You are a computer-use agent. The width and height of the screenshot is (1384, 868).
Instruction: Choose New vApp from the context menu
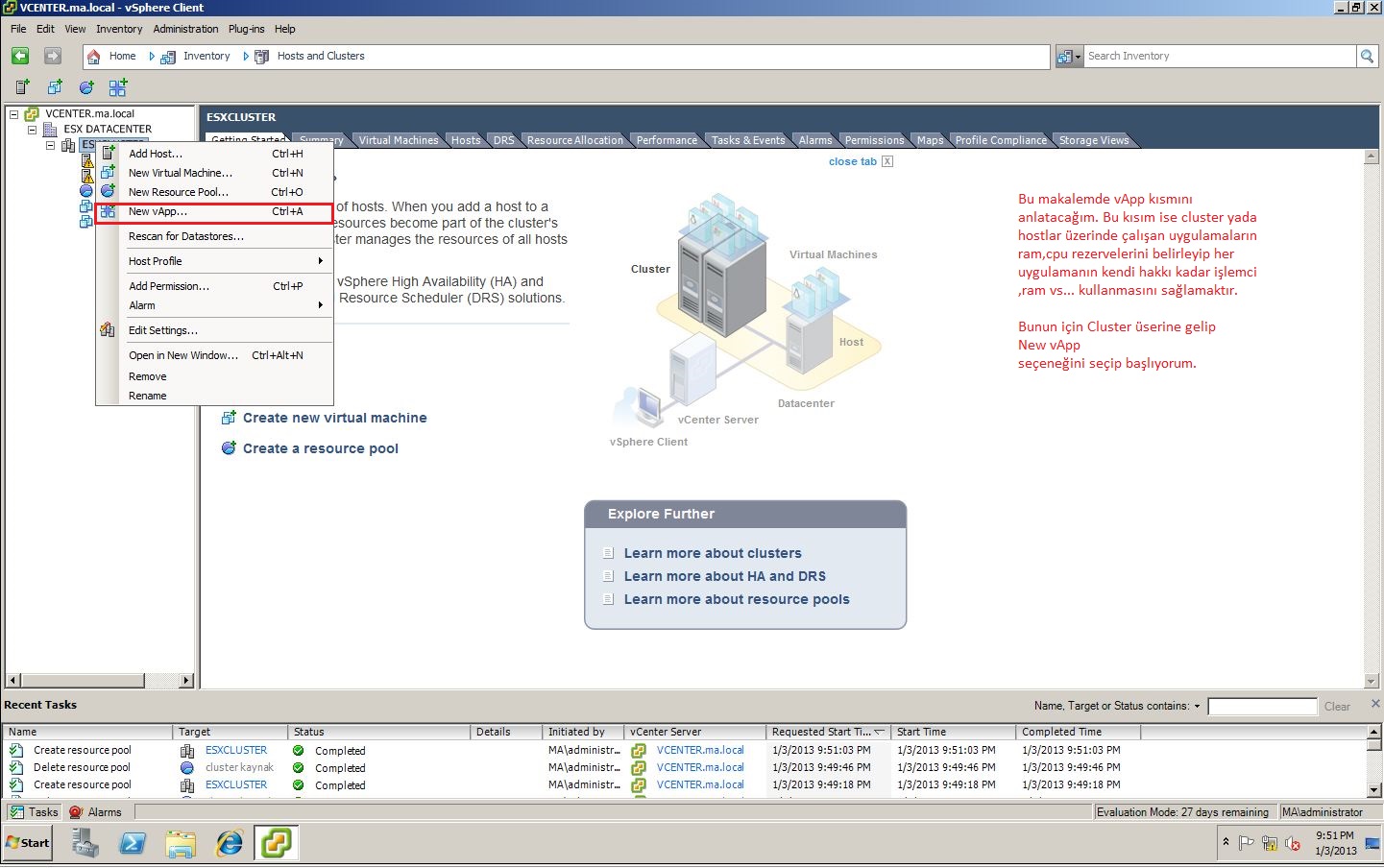[x=214, y=212]
